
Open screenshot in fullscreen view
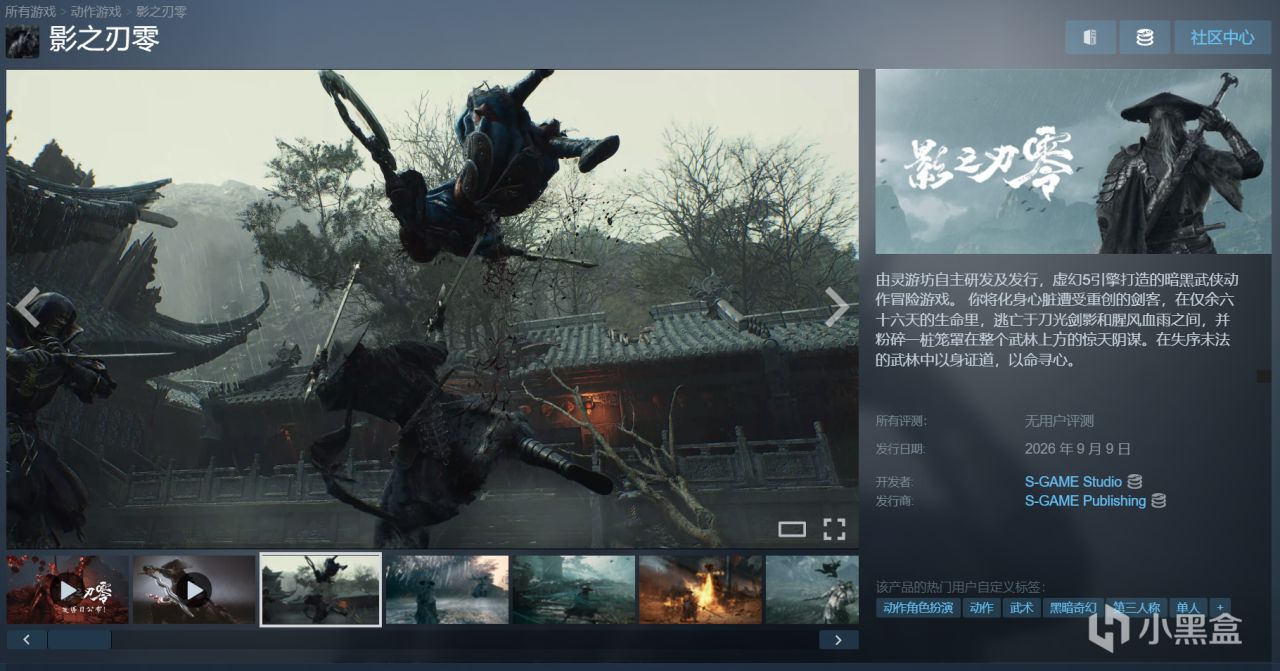point(834,529)
